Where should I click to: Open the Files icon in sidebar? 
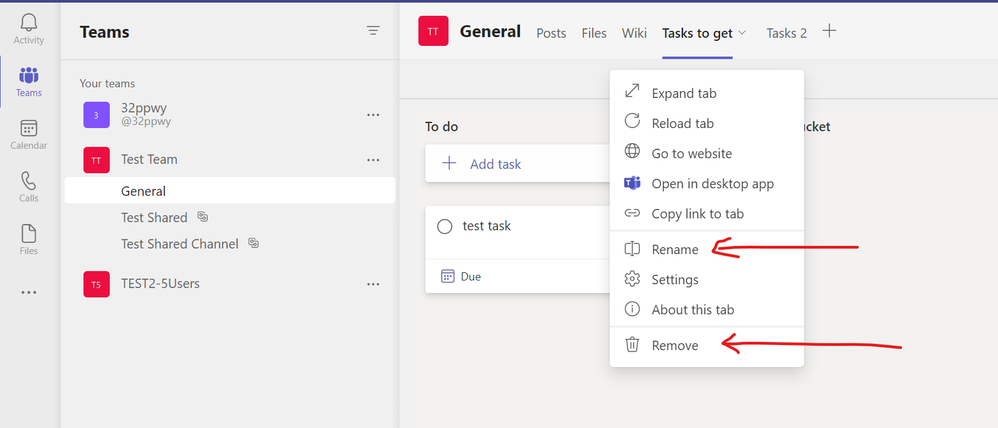[28, 235]
